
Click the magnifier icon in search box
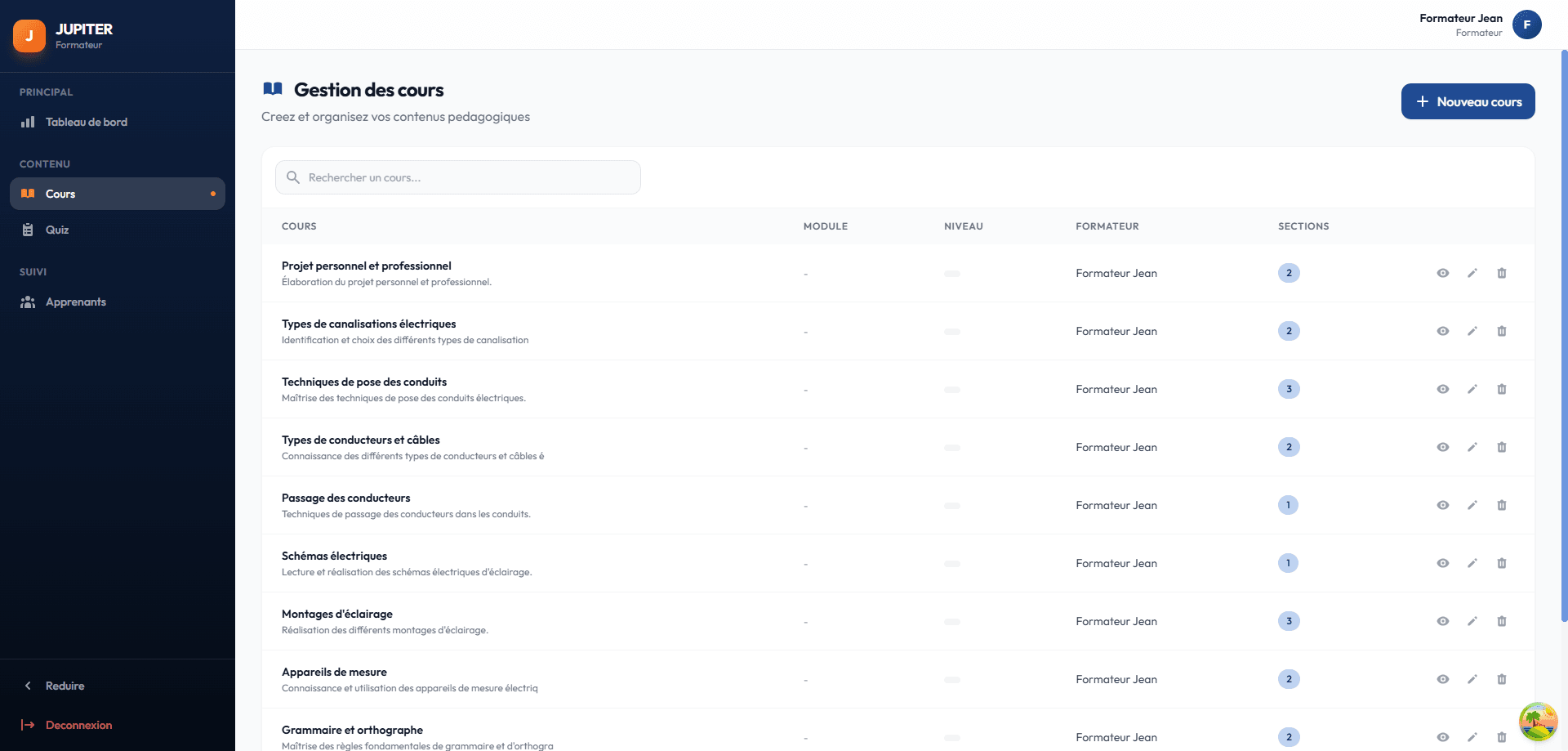(x=293, y=177)
